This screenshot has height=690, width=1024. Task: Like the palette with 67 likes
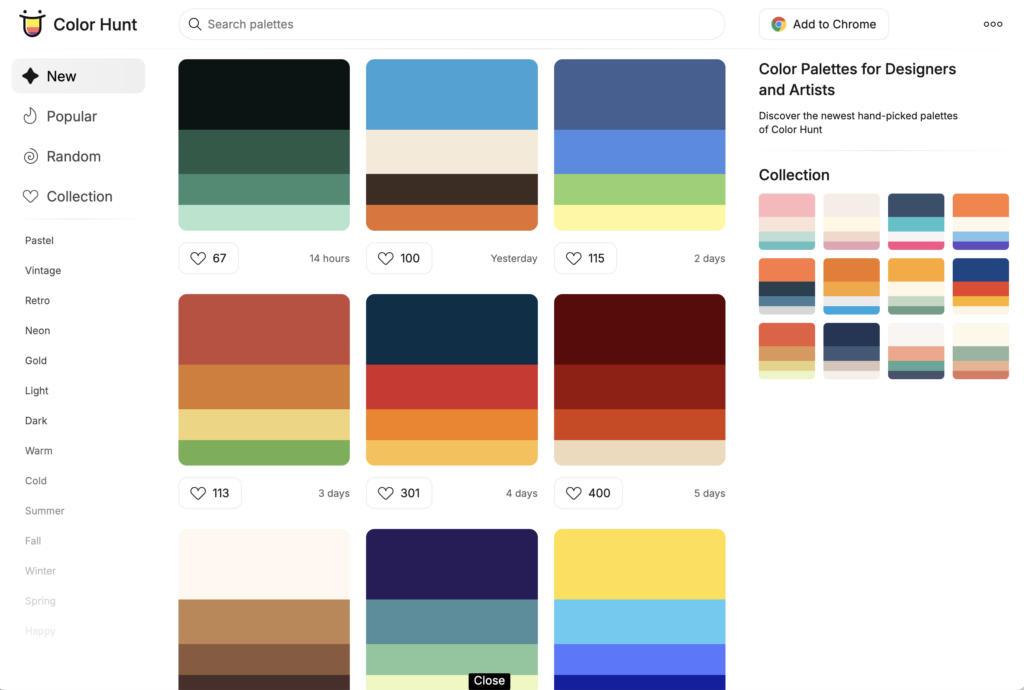[208, 258]
